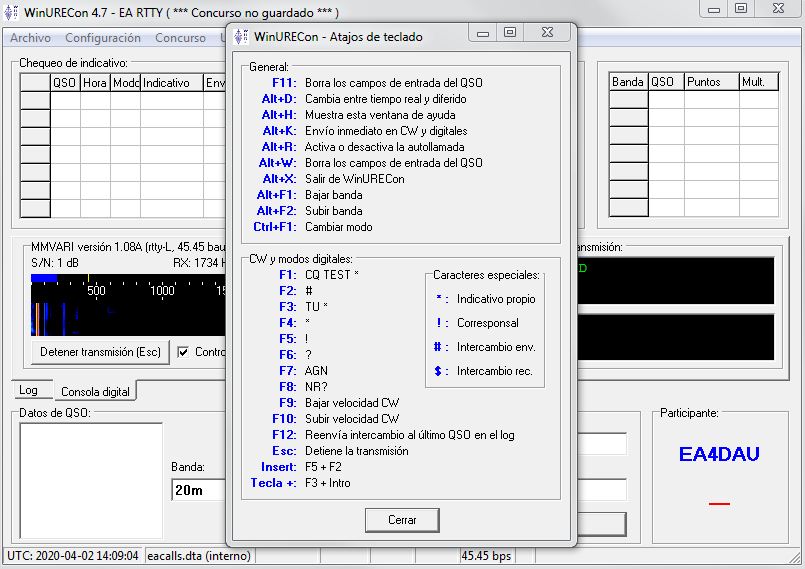Toggle the Control checkbox beside Detener transmisión
The image size is (805, 569).
[183, 352]
